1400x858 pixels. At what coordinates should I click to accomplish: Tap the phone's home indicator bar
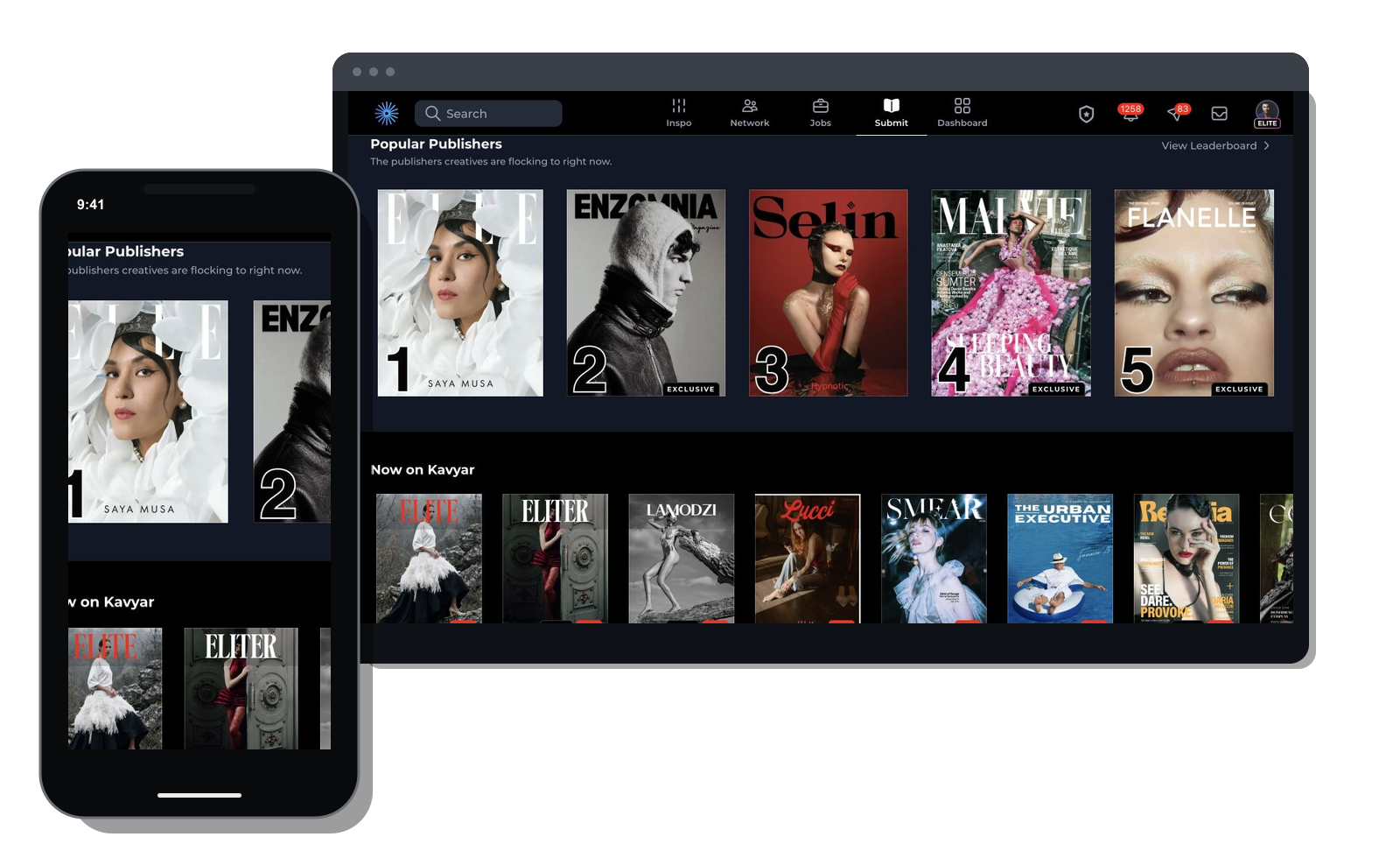199,795
